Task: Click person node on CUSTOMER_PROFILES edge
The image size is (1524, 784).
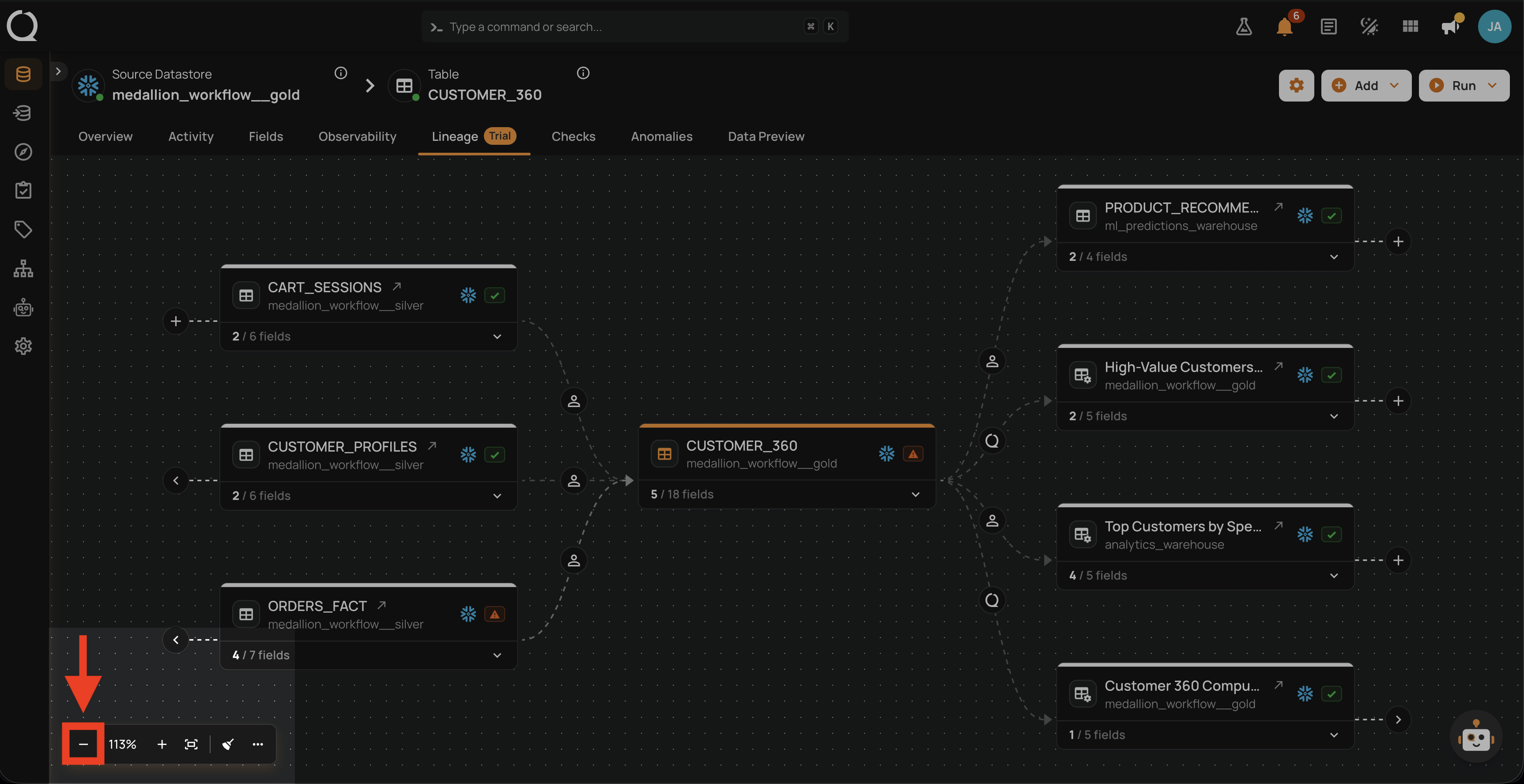Action: click(x=574, y=480)
